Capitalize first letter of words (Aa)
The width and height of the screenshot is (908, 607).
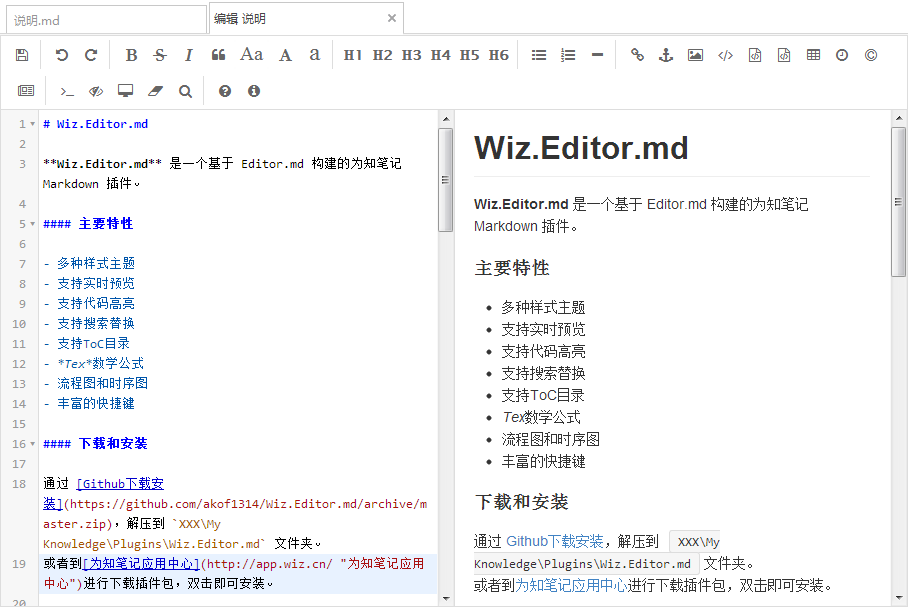pyautogui.click(x=251, y=54)
